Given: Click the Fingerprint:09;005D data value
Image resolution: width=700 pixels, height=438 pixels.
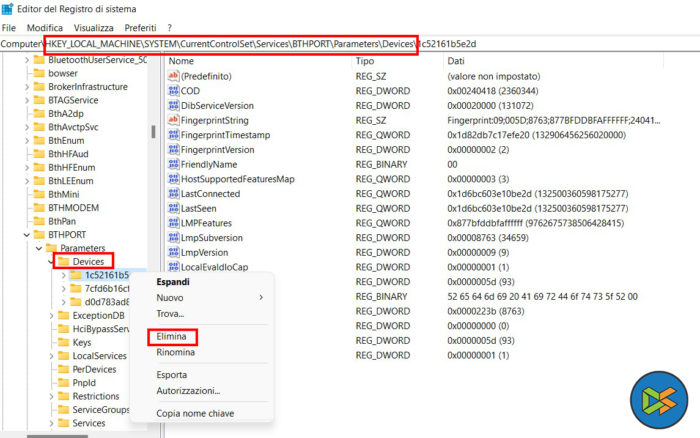Looking at the screenshot, I should click(554, 120).
